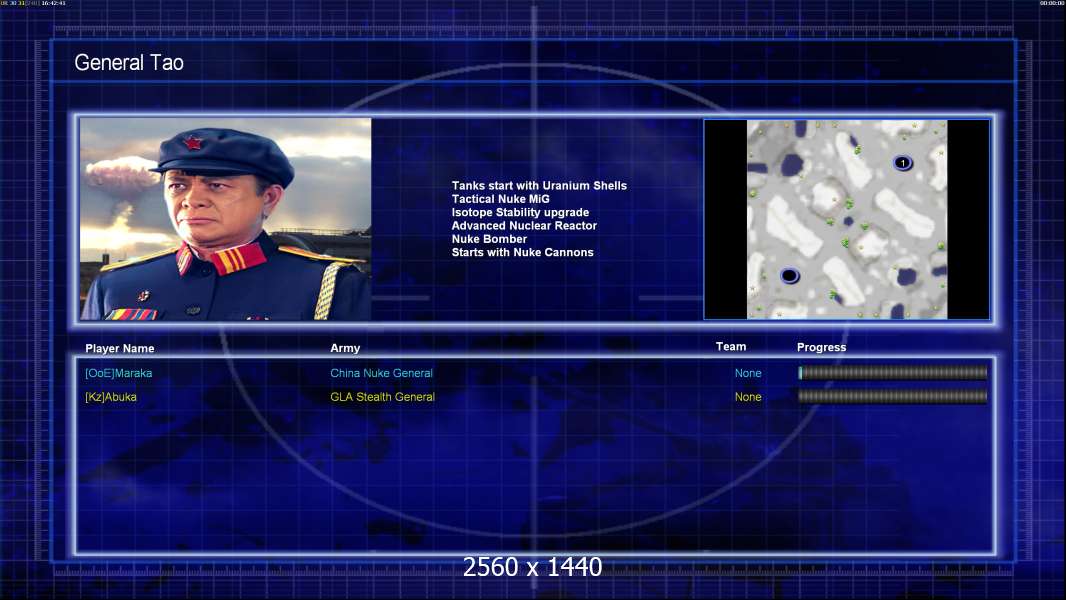The height and width of the screenshot is (600, 1066).
Task: Click the Progress column header
Action: pyautogui.click(x=821, y=347)
